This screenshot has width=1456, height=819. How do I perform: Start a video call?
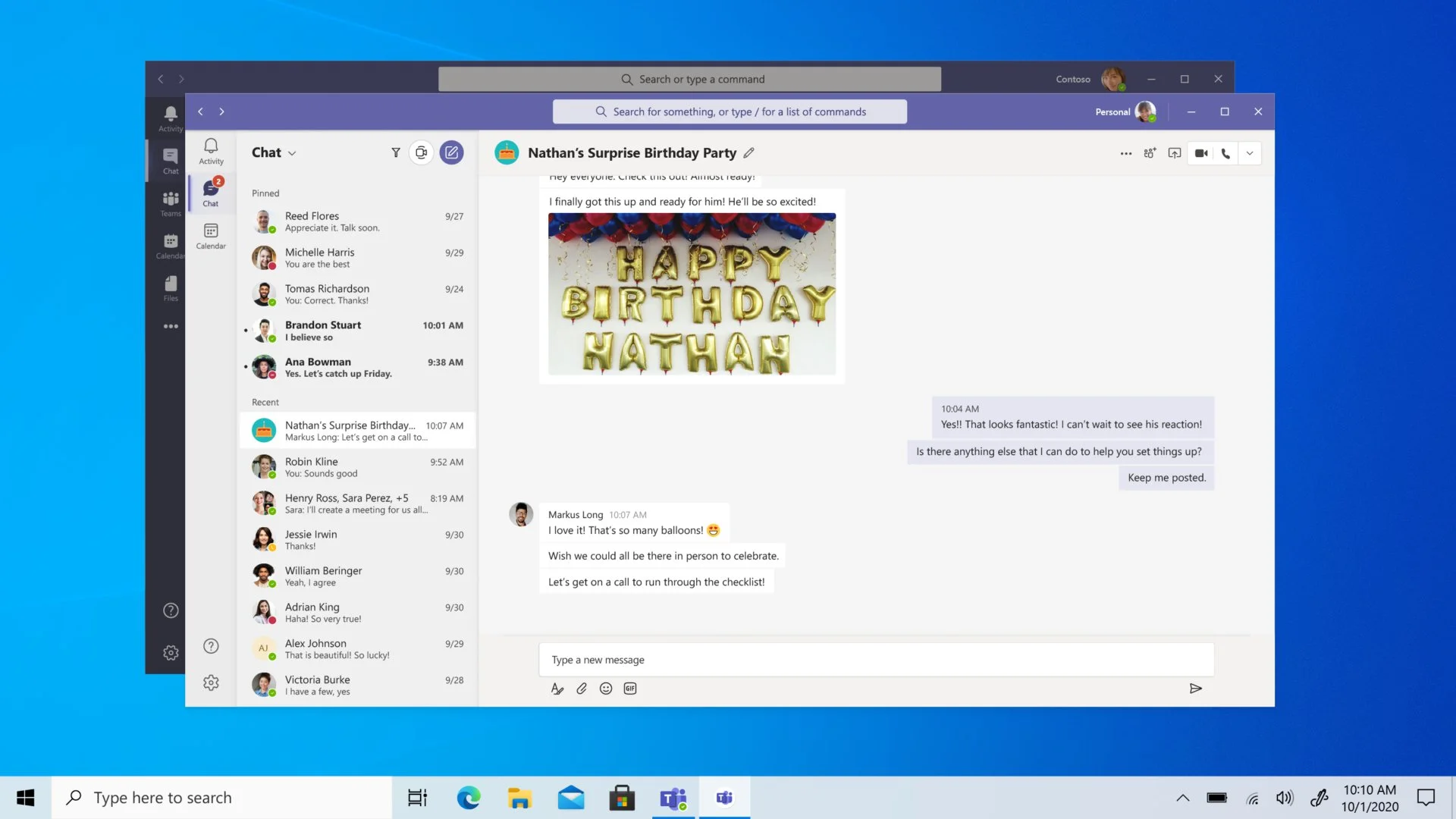(x=1200, y=152)
